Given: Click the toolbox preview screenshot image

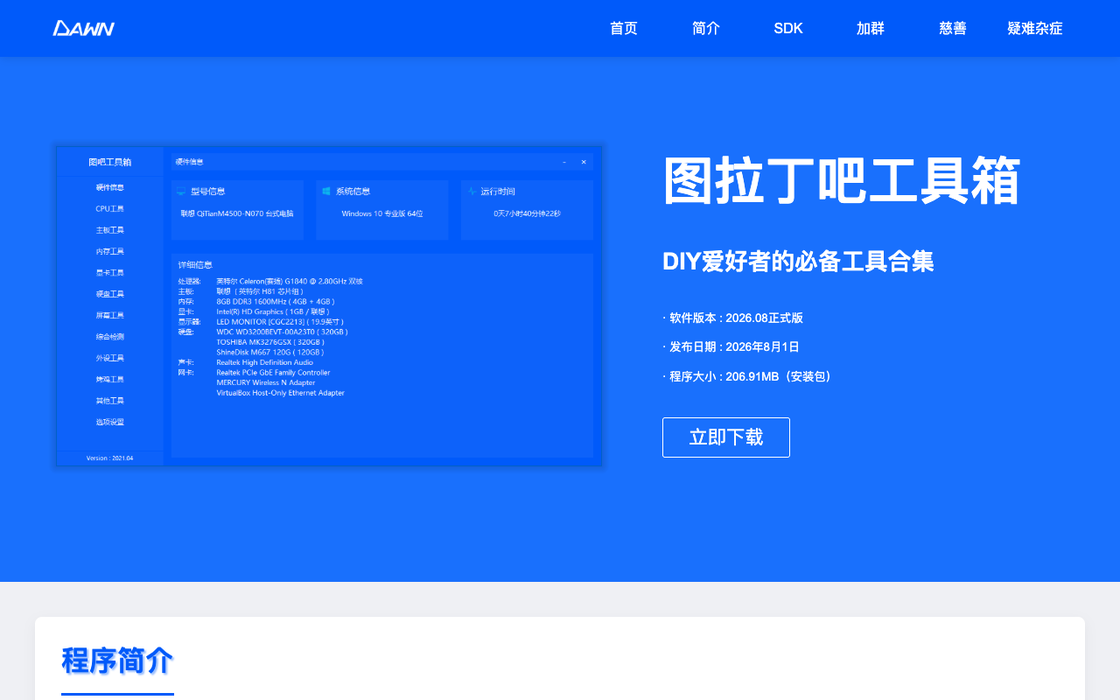Looking at the screenshot, I should (x=329, y=306).
